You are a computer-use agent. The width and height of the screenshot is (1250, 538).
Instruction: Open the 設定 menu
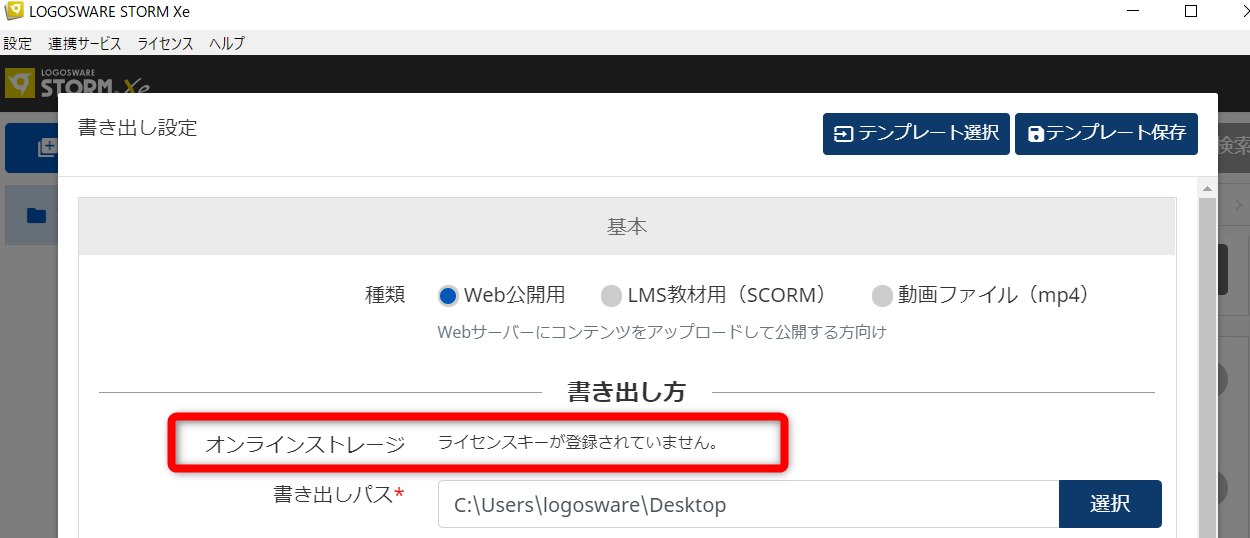pyautogui.click(x=18, y=44)
